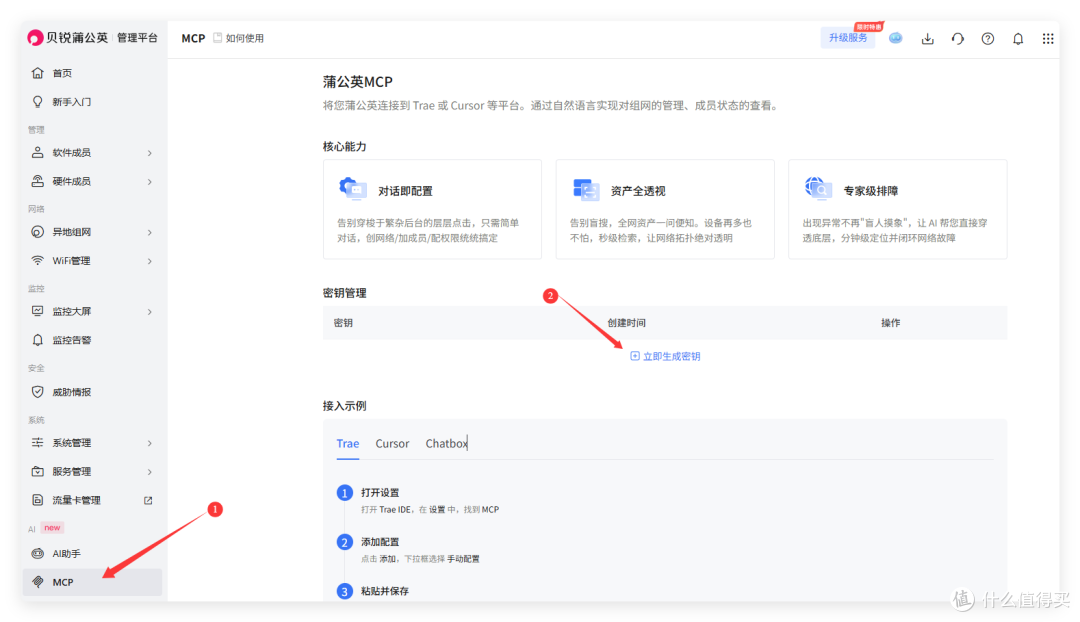Click the MCP title in the top bar
Image resolution: width=1080 pixels, height=622 pixels.
click(x=193, y=38)
